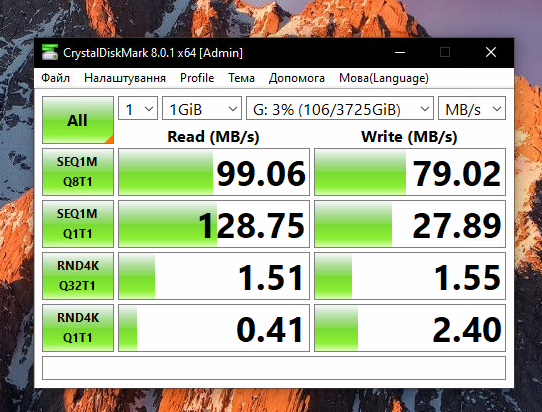542x412 pixels.
Task: Open the Файл menu
Action: (x=55, y=78)
